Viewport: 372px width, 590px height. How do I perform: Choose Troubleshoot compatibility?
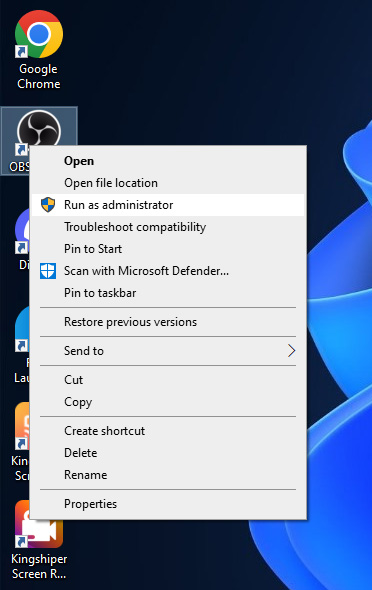(x=168, y=227)
